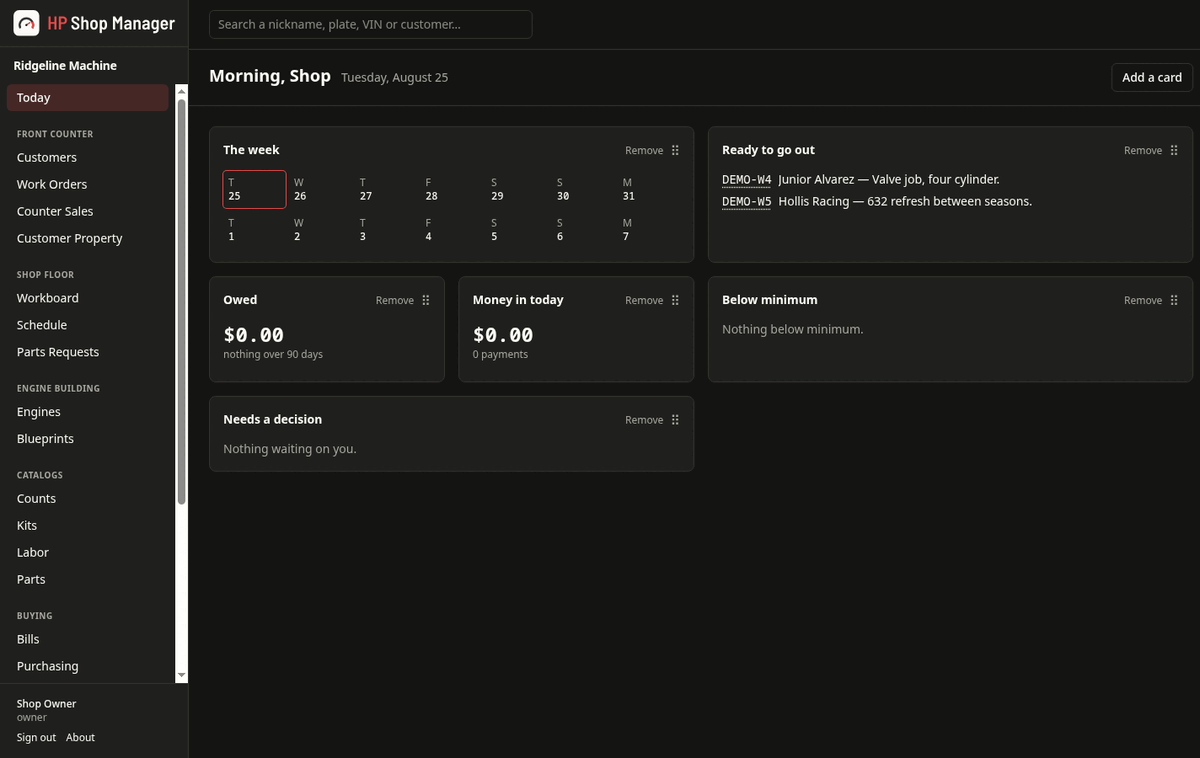Open Counter Sales in the sidebar

[87, 212]
